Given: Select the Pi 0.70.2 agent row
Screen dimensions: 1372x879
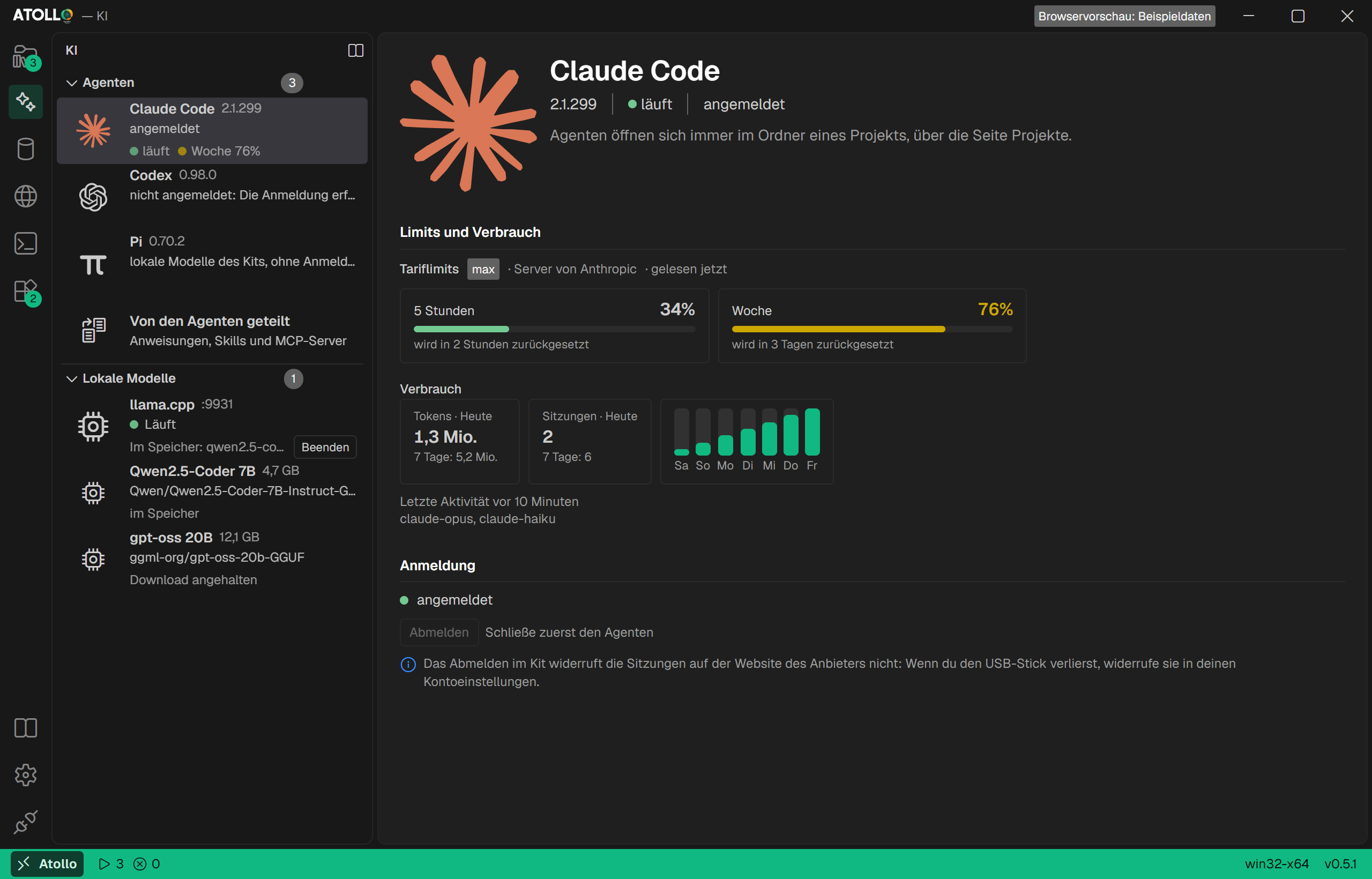Looking at the screenshot, I should (212, 264).
